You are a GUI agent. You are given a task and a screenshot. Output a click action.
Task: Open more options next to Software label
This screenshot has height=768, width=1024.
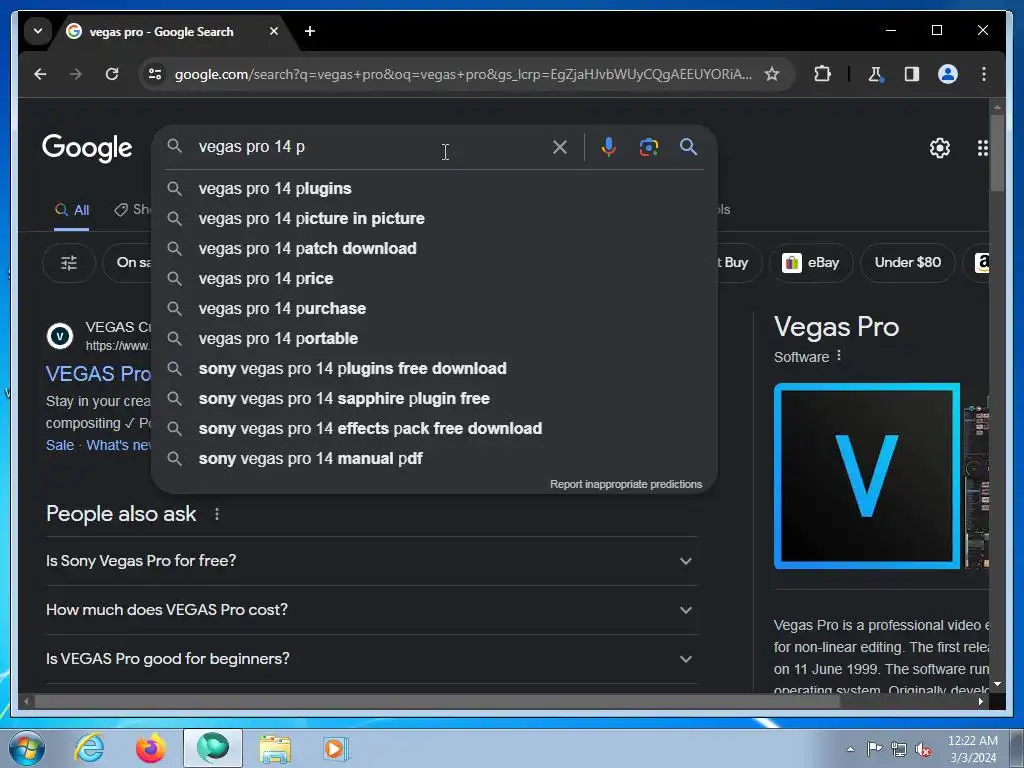(839, 356)
